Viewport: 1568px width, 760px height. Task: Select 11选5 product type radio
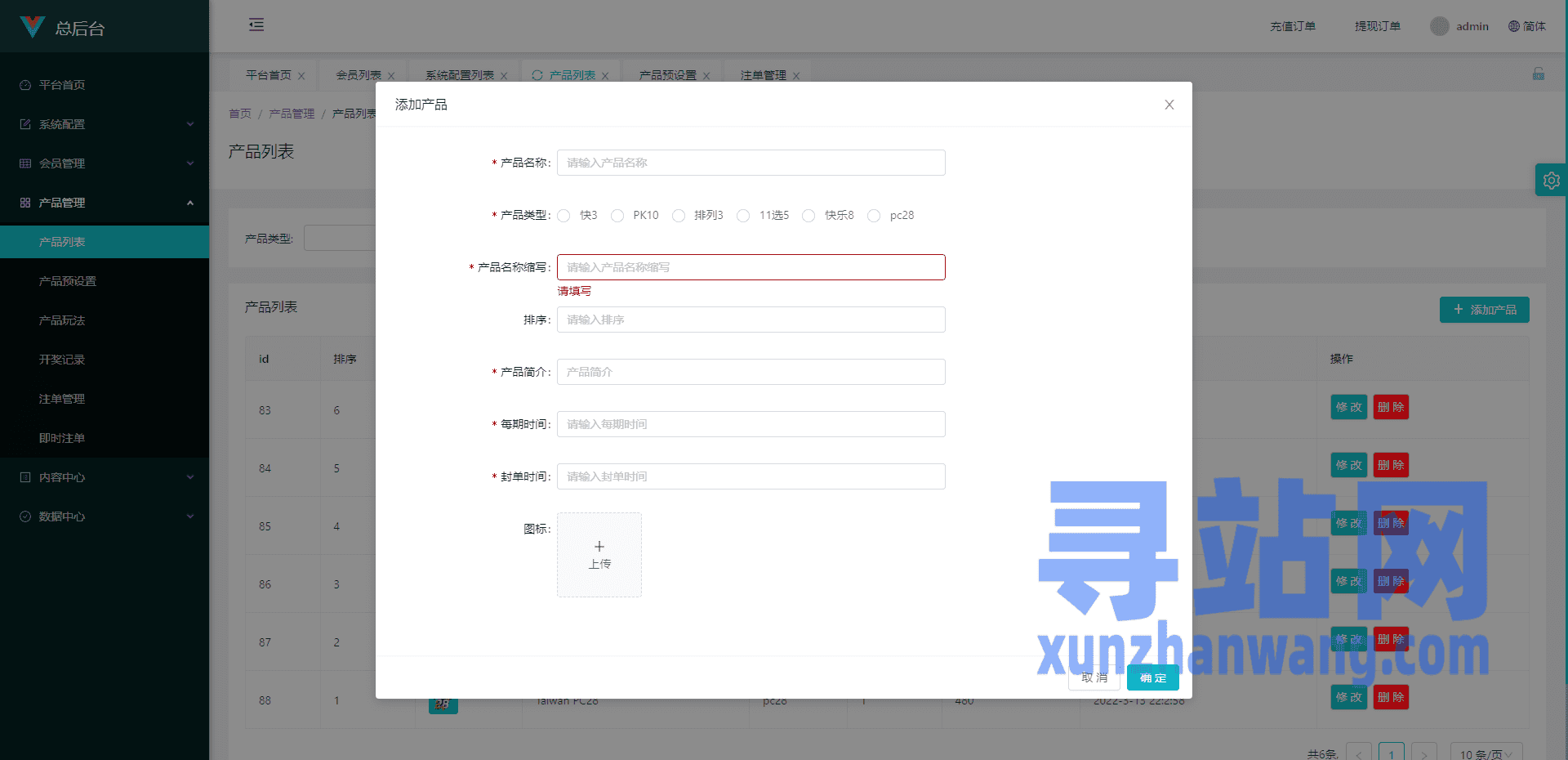743,216
